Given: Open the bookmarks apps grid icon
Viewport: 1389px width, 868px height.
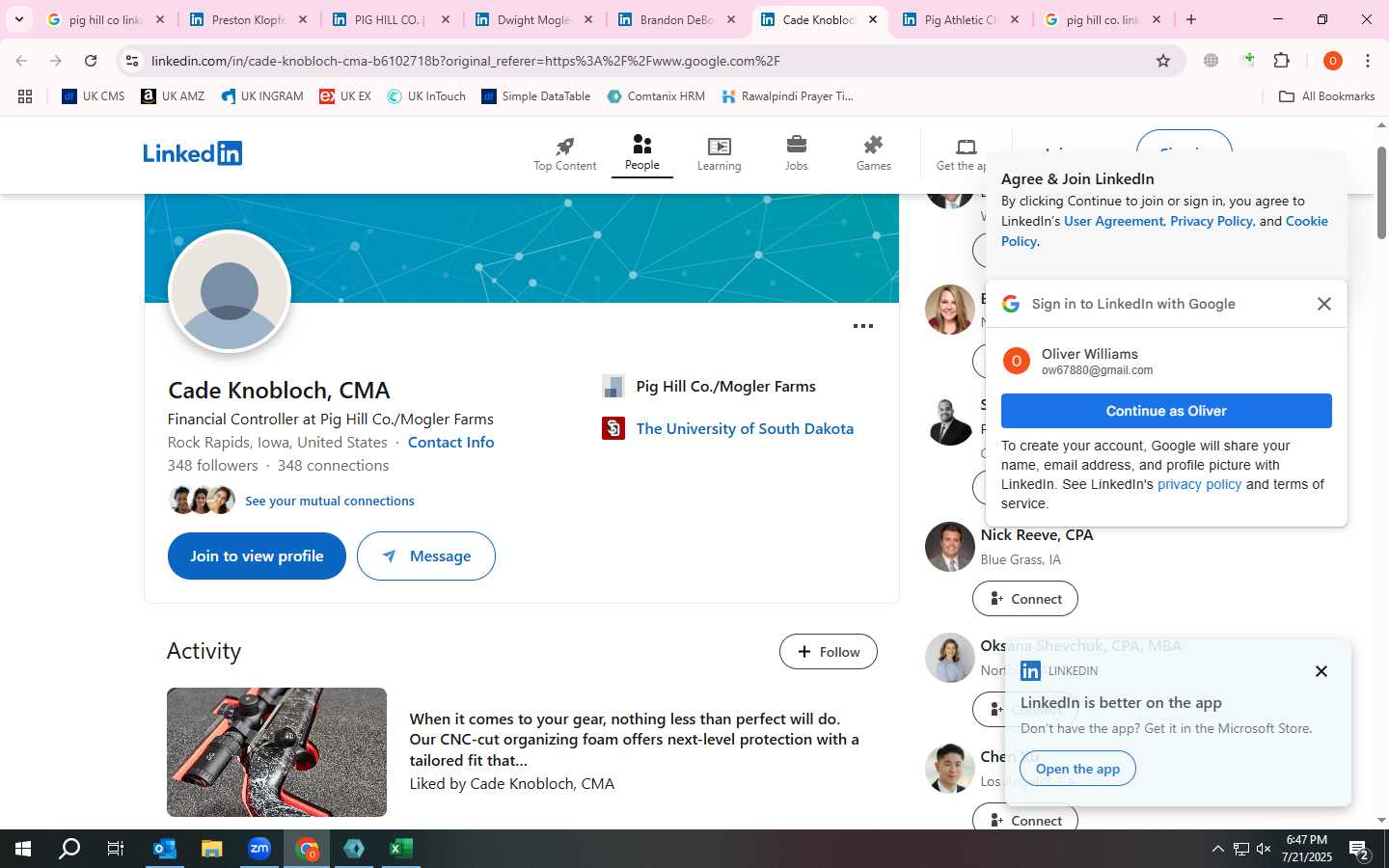Looking at the screenshot, I should coord(25,96).
